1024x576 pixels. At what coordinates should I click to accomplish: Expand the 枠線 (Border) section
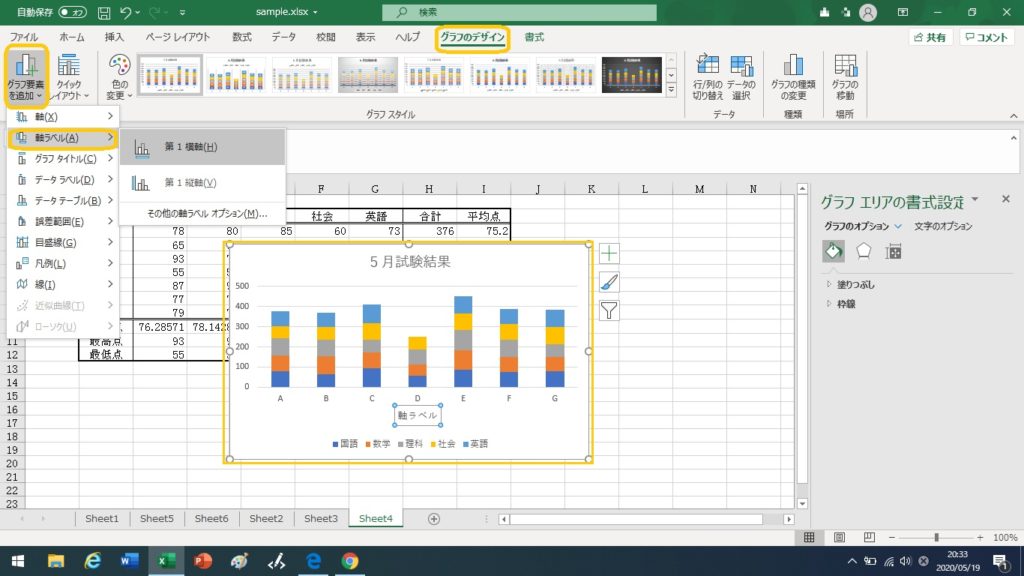(845, 303)
